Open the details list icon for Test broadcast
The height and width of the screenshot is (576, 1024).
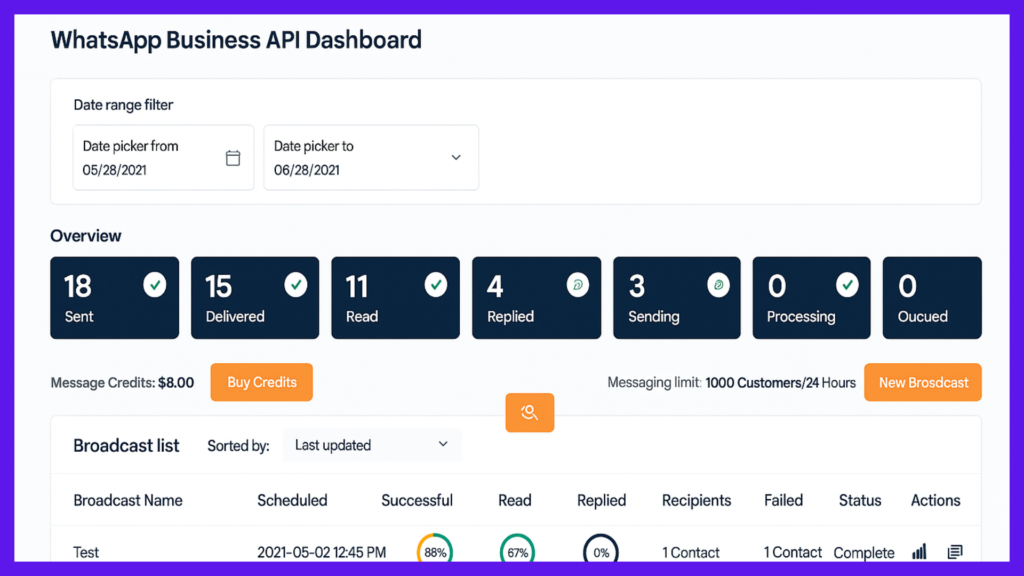tap(955, 552)
